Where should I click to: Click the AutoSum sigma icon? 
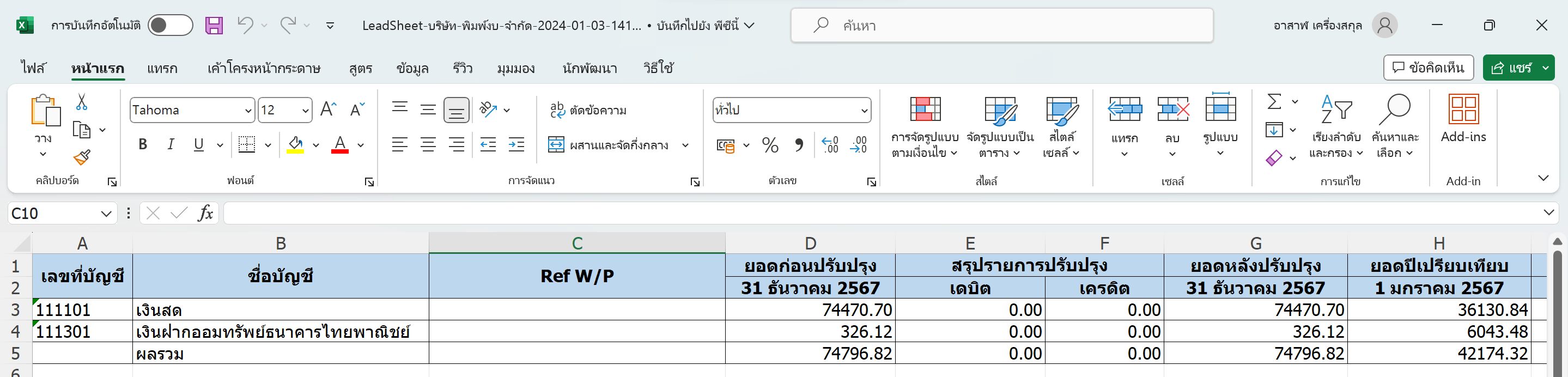1274,102
